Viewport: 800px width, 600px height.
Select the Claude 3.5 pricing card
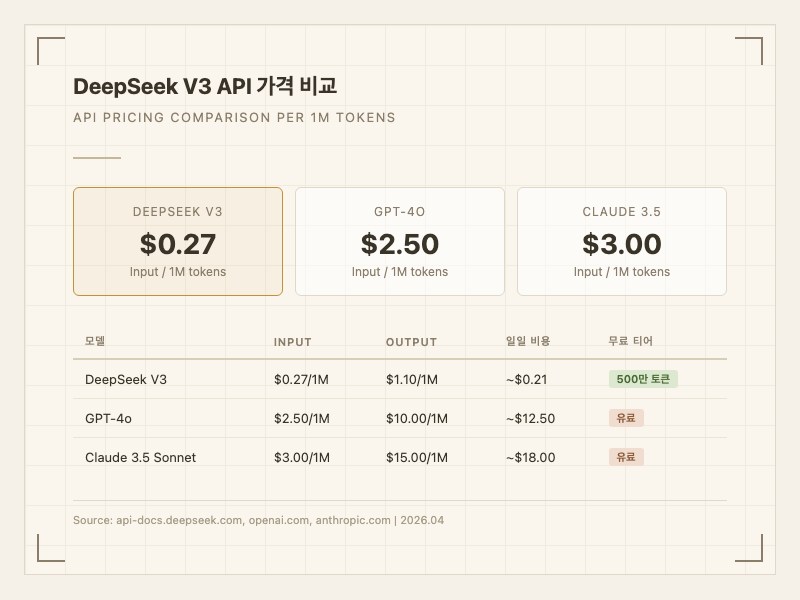tap(621, 241)
